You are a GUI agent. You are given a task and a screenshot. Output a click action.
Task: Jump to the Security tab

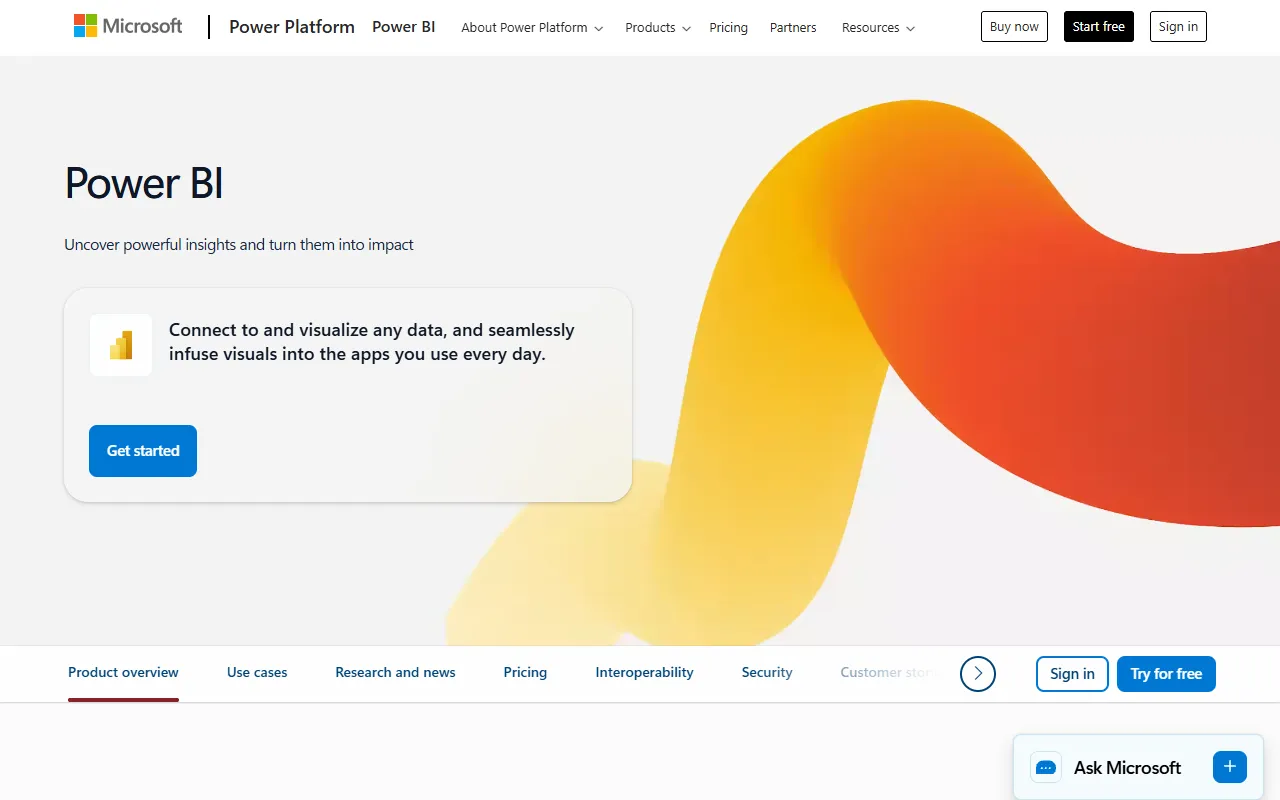[x=767, y=673]
